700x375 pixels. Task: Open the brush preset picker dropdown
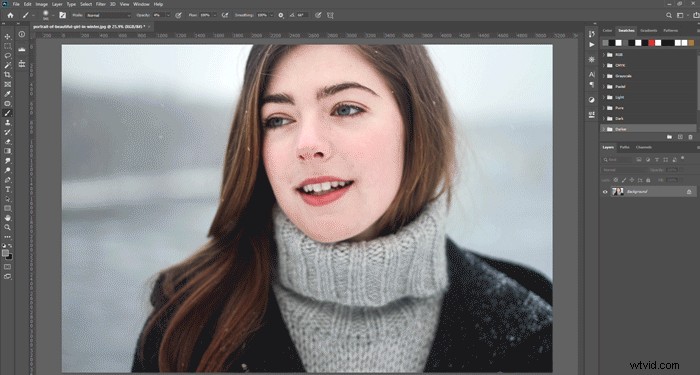[53, 15]
